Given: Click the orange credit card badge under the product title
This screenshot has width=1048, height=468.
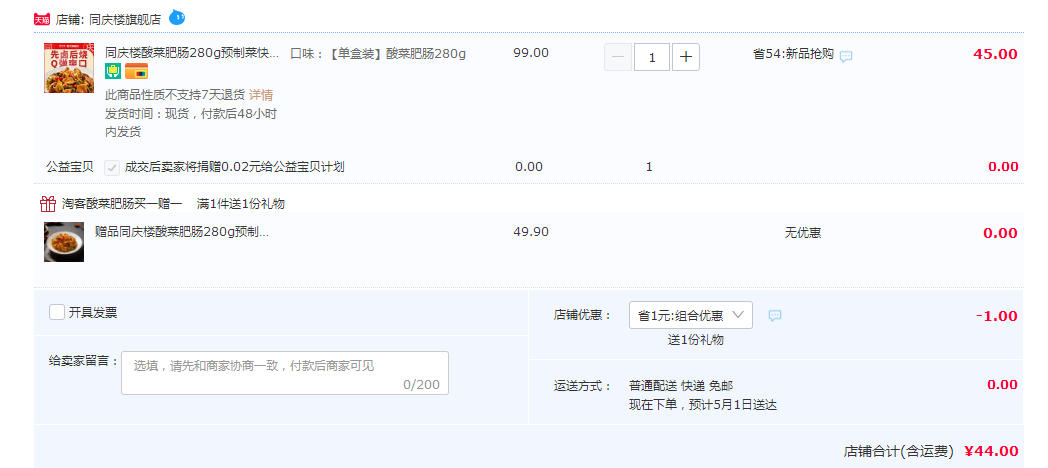Looking at the screenshot, I should (x=136, y=71).
